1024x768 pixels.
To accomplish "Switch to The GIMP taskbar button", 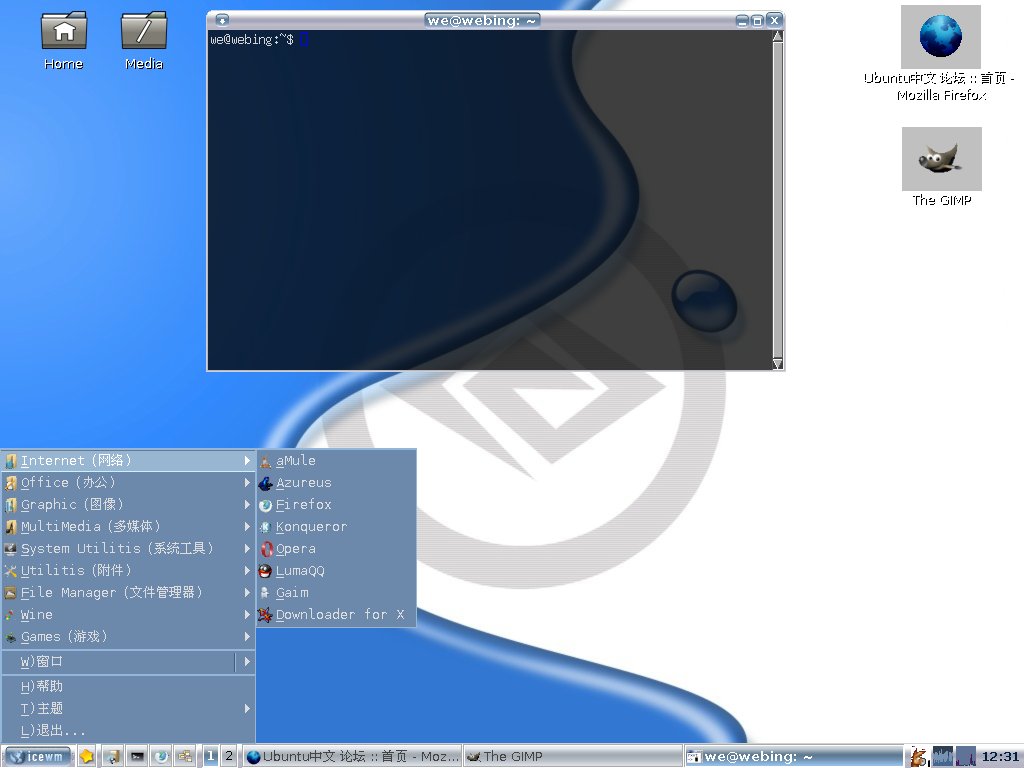I will [x=572, y=756].
